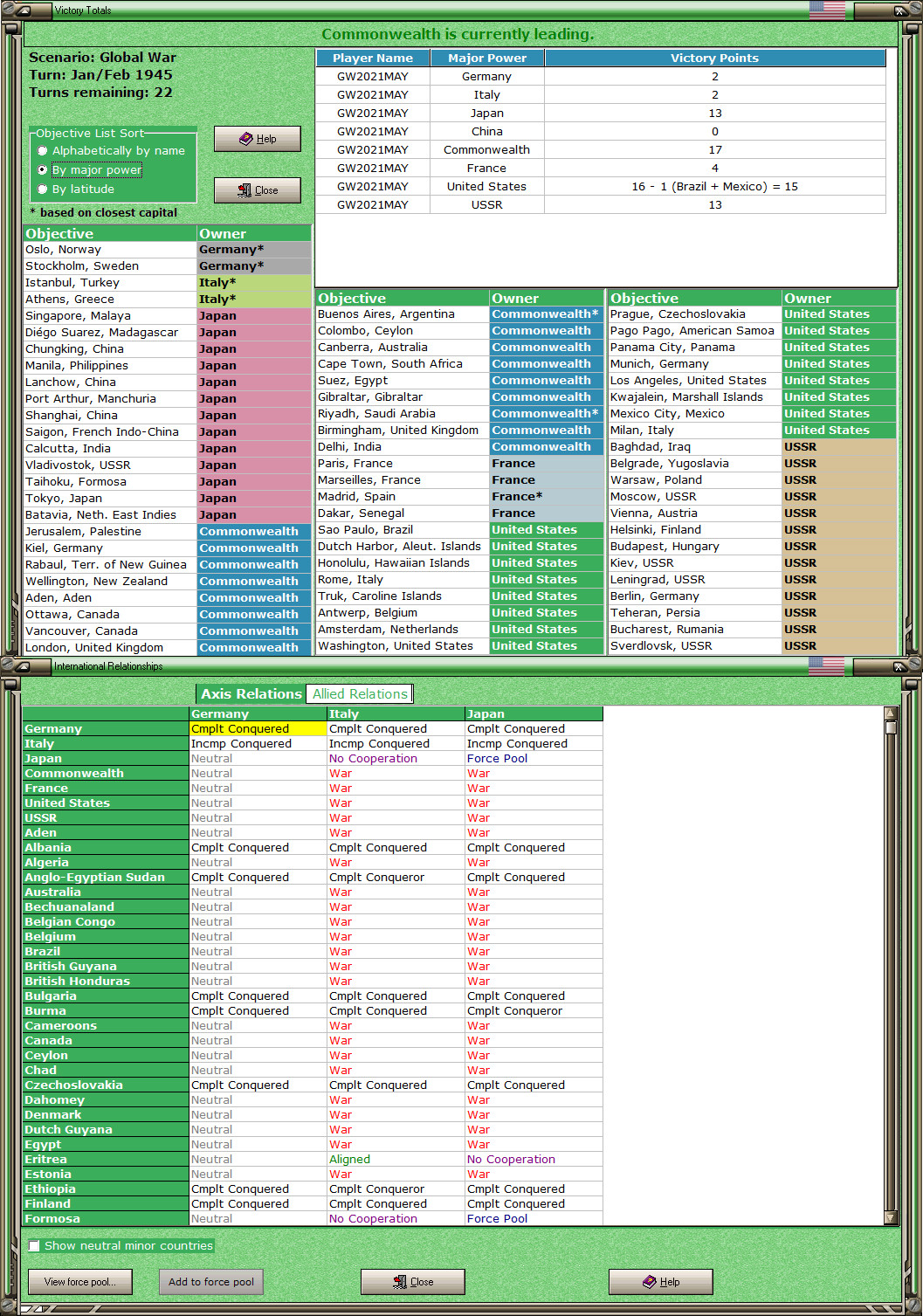
Task: Click the Germany column header in relations table
Action: click(258, 713)
